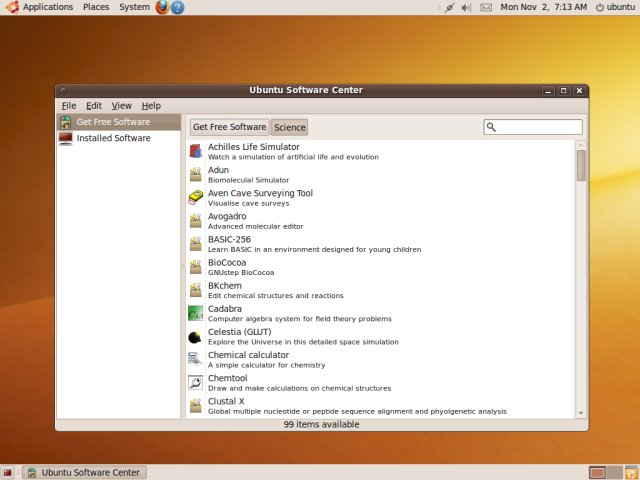Launch Firefox from the top panel

pyautogui.click(x=162, y=7)
